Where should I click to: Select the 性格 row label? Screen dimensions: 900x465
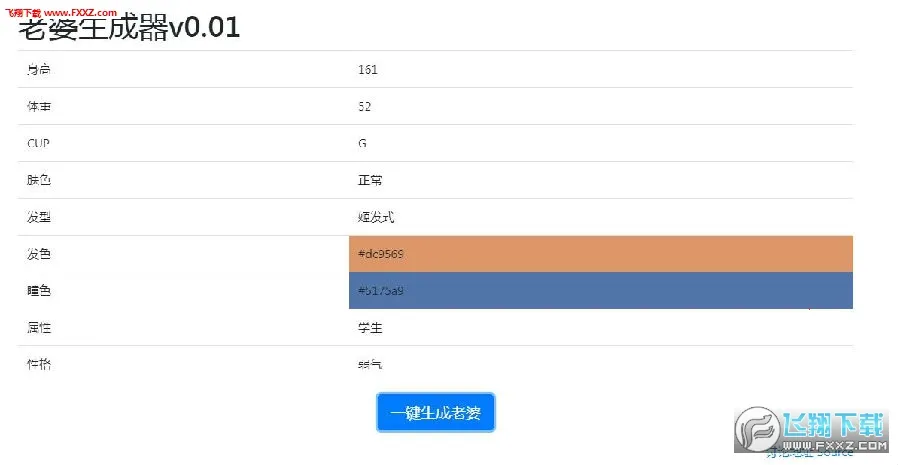click(x=39, y=364)
